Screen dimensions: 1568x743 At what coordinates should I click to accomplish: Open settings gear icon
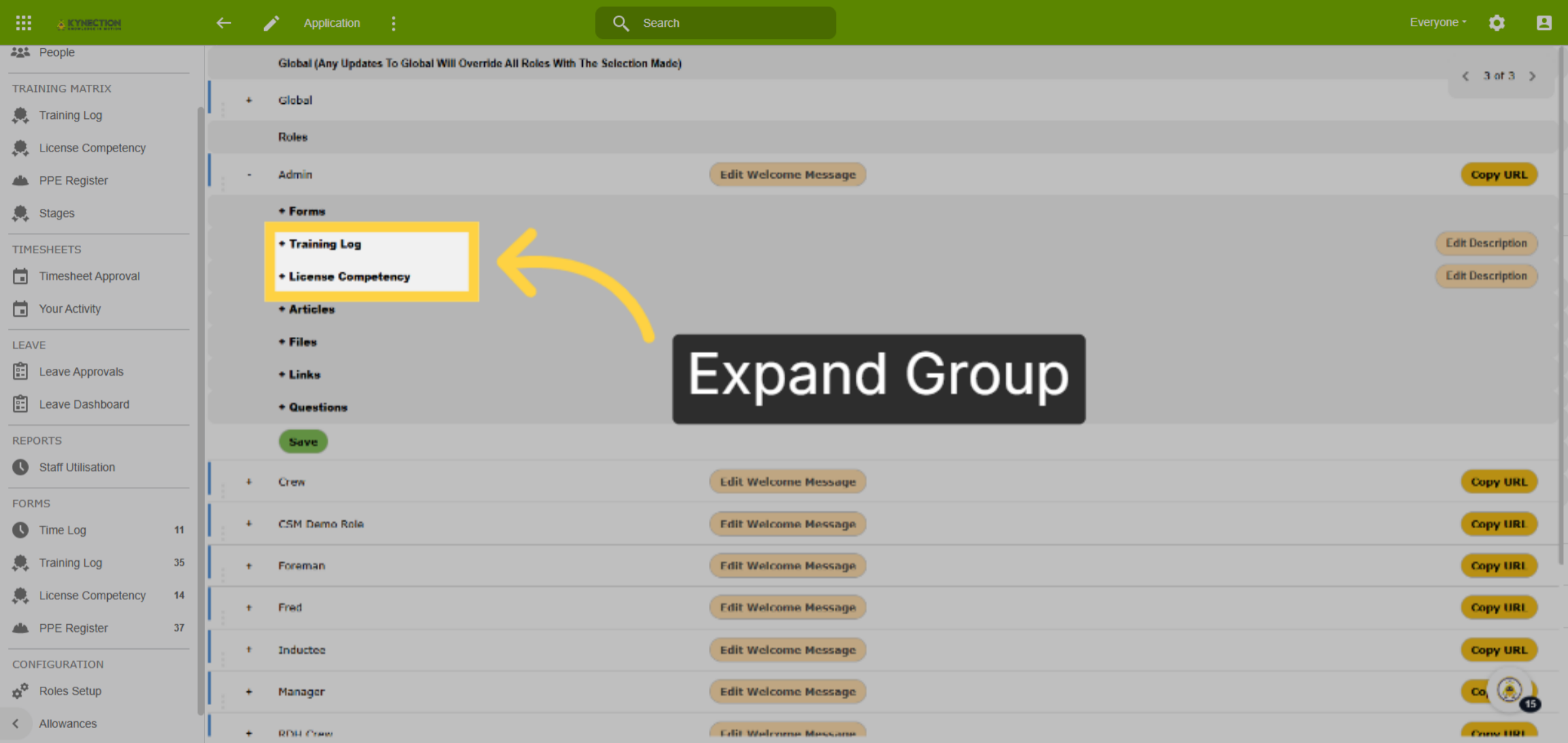tap(1497, 23)
